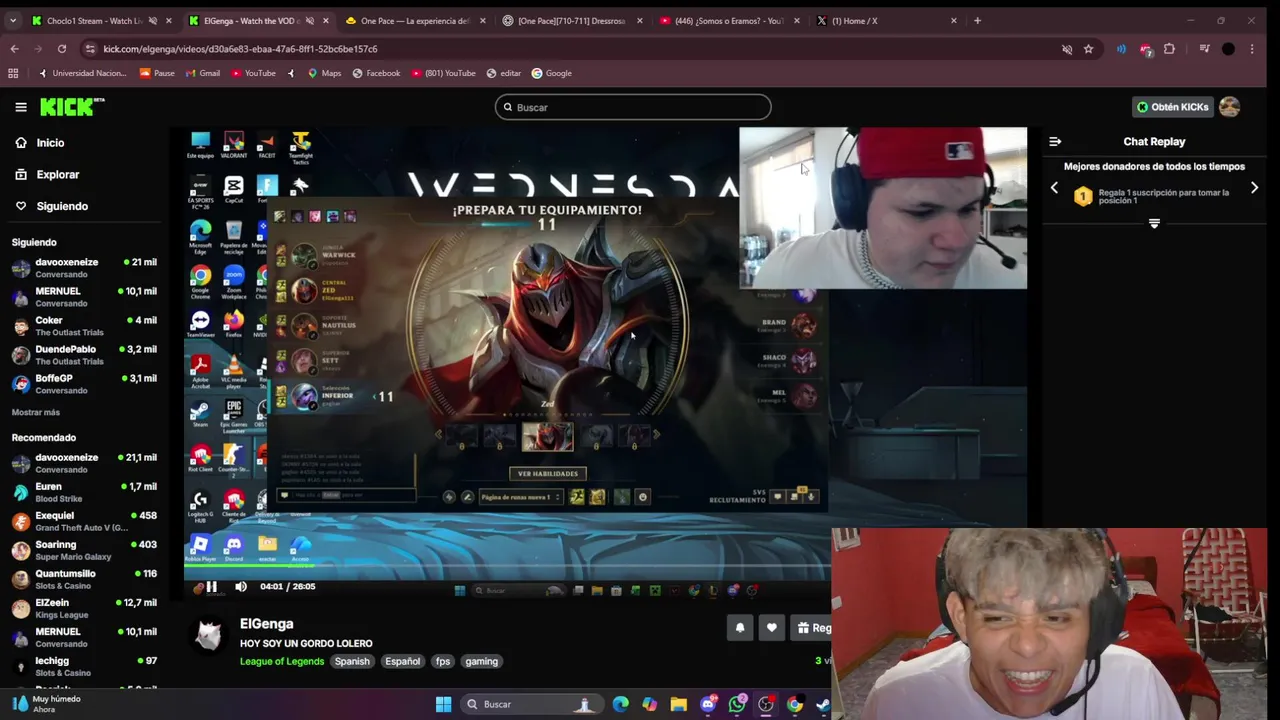Open the bookmarks bar apps grid

(13, 73)
